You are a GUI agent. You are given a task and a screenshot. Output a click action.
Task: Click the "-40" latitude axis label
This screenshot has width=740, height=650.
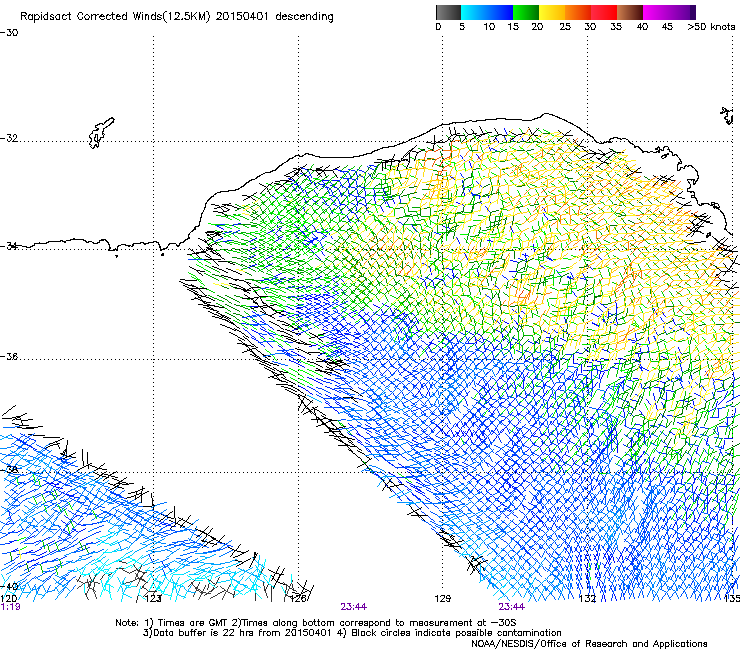pos(9,586)
